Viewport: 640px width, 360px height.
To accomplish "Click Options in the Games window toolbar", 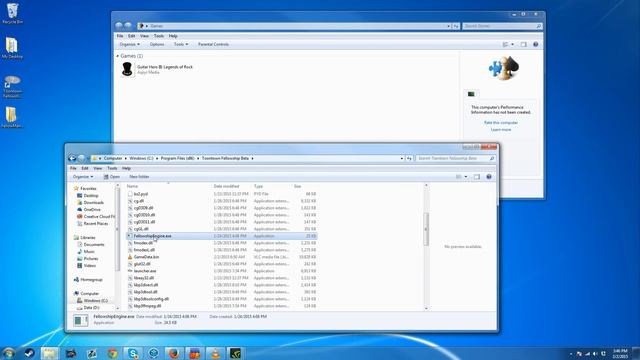I will pyautogui.click(x=157, y=44).
